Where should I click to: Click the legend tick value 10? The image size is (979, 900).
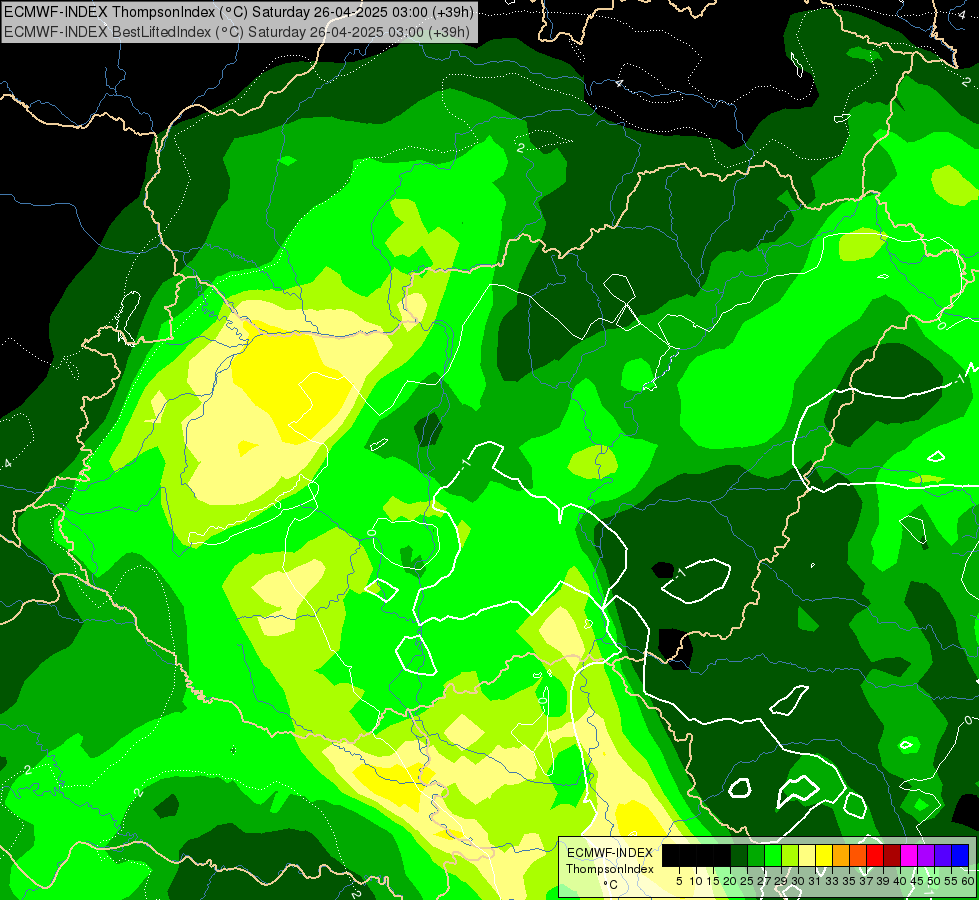point(696,881)
